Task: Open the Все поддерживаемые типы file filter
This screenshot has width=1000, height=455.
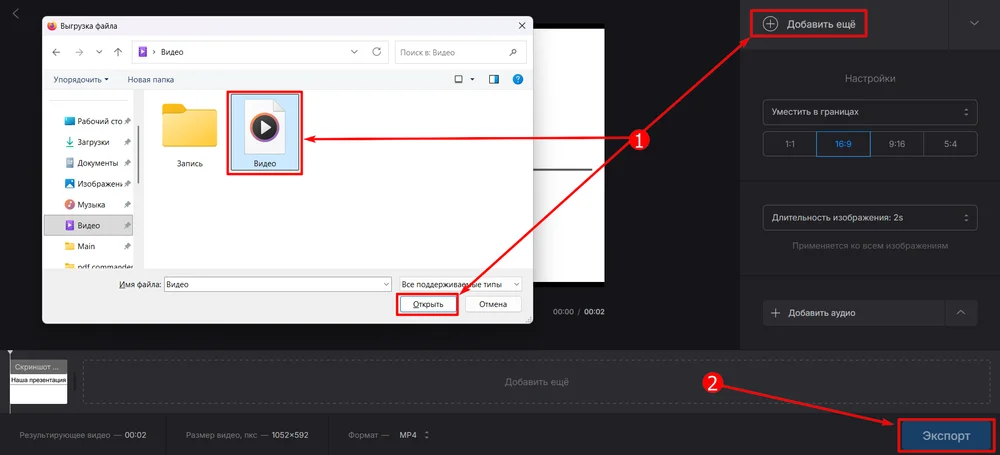Action: 459,284
